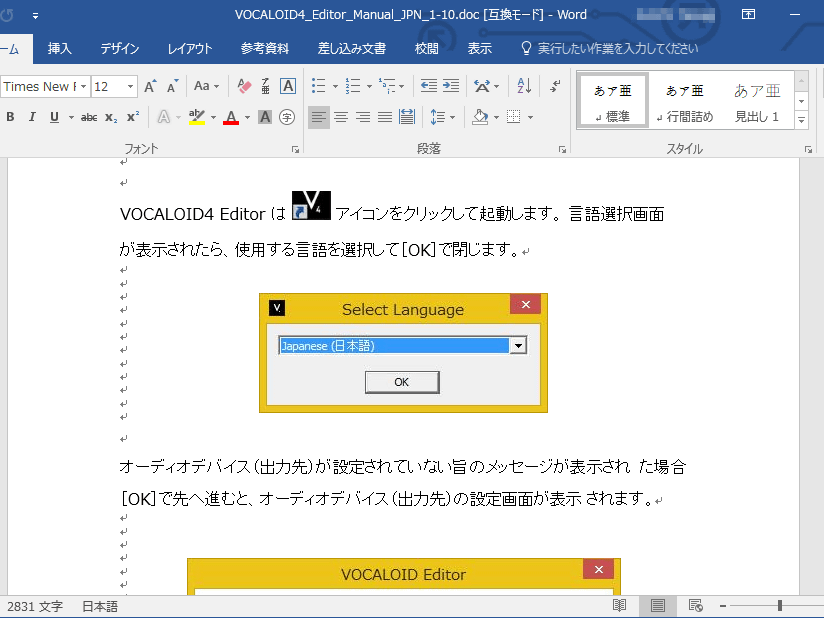
Task: Toggle subscript formatting
Action: [110, 117]
